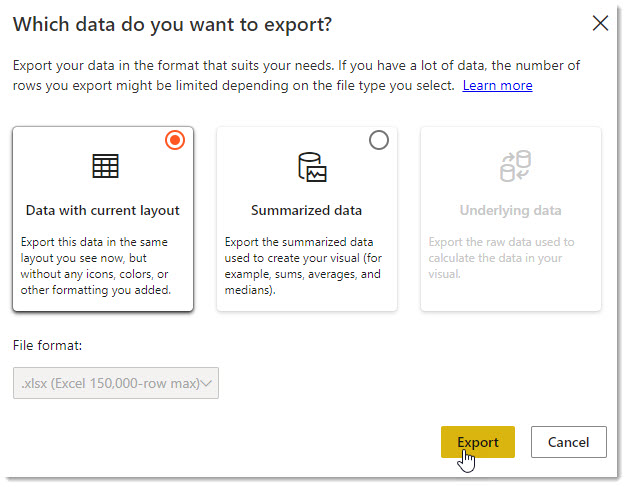
Task: Click the 'Summarized data' card title
Action: pyautogui.click(x=306, y=210)
